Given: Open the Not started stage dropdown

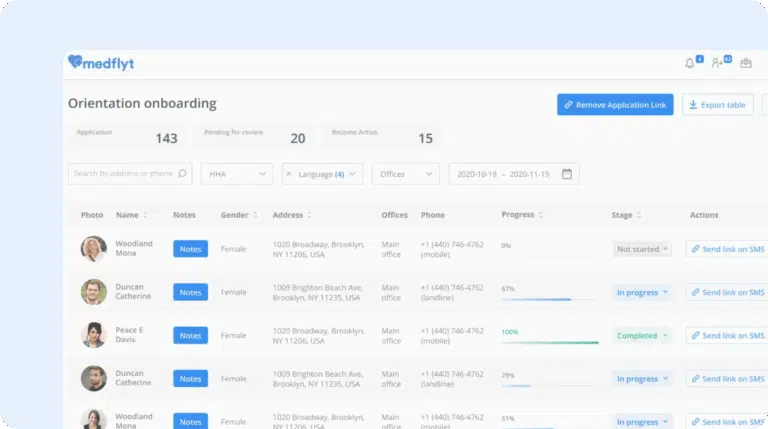Looking at the screenshot, I should click(x=642, y=249).
